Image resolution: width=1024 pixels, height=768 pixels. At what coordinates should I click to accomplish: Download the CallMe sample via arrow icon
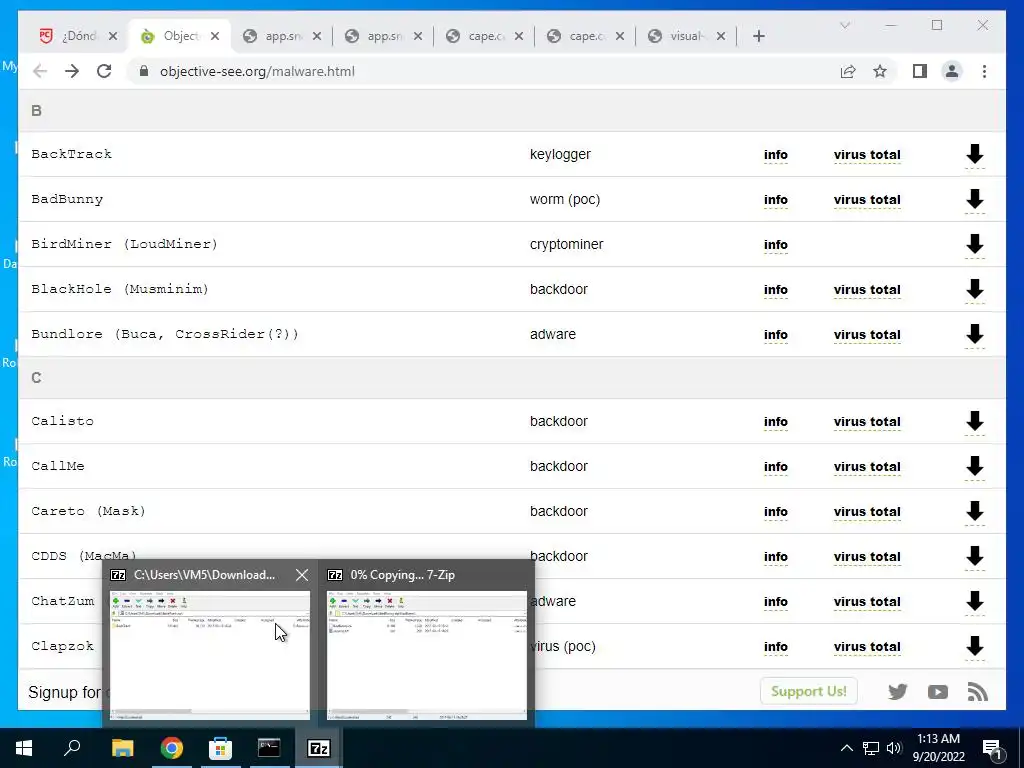(974, 466)
